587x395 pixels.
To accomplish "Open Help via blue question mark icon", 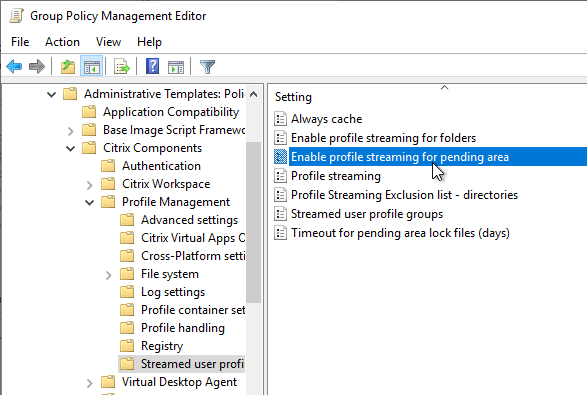I will (152, 66).
